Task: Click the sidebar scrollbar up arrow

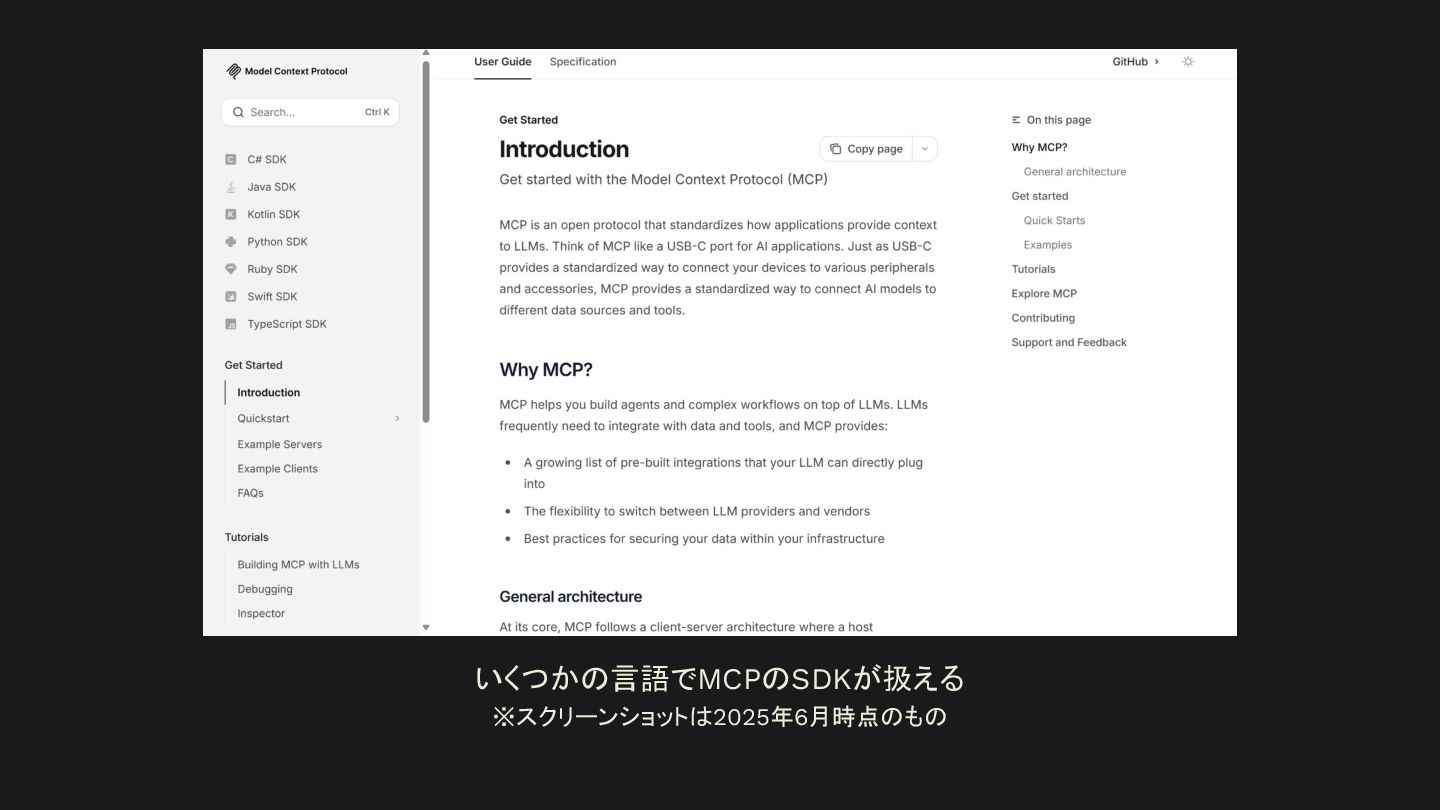Action: click(x=426, y=53)
